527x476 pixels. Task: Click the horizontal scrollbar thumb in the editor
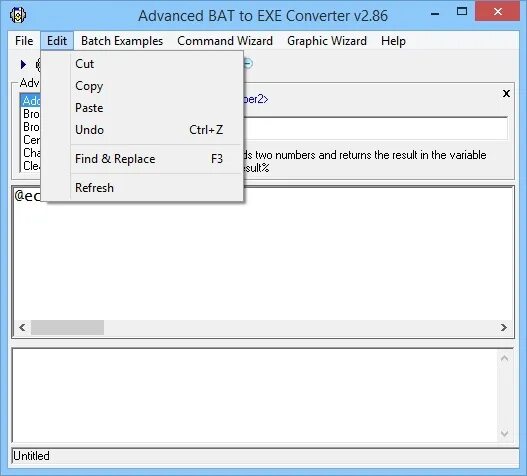[x=67, y=327]
